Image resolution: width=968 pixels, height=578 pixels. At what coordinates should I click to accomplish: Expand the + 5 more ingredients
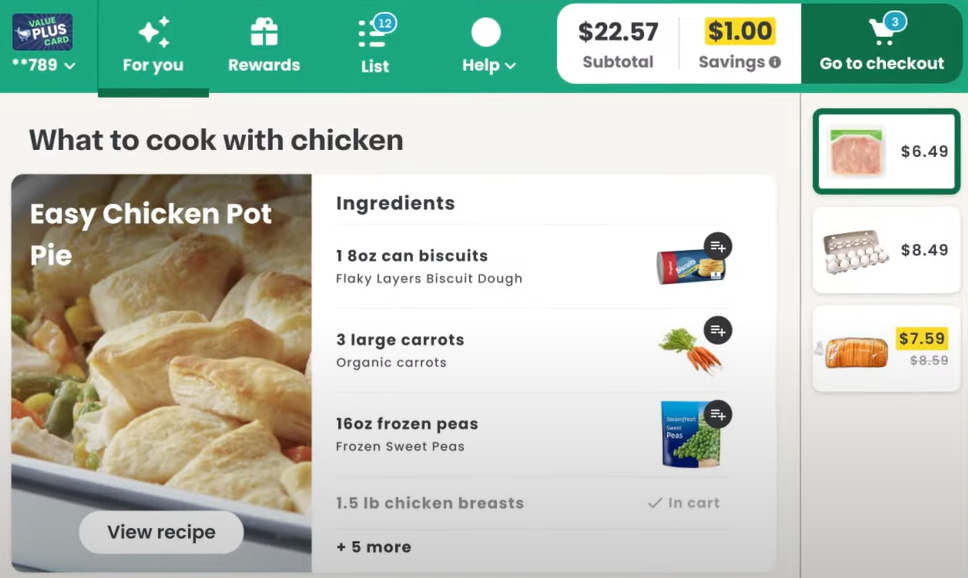(373, 547)
